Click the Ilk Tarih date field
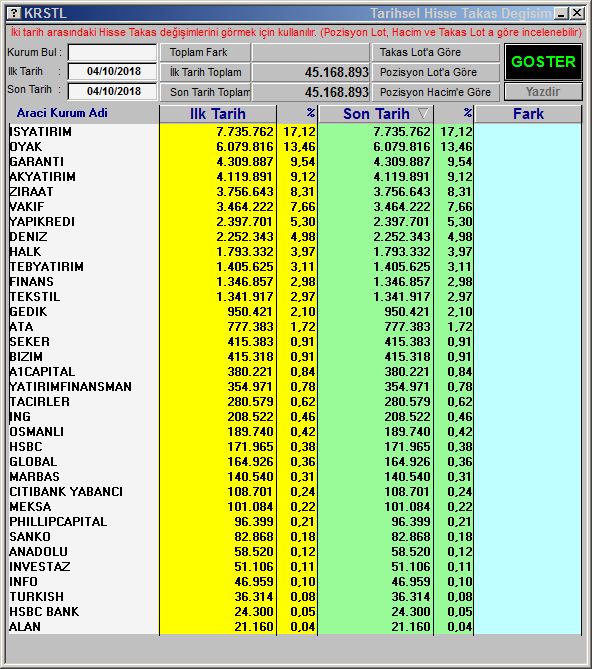Image resolution: width=592 pixels, height=669 pixels. (x=113, y=71)
